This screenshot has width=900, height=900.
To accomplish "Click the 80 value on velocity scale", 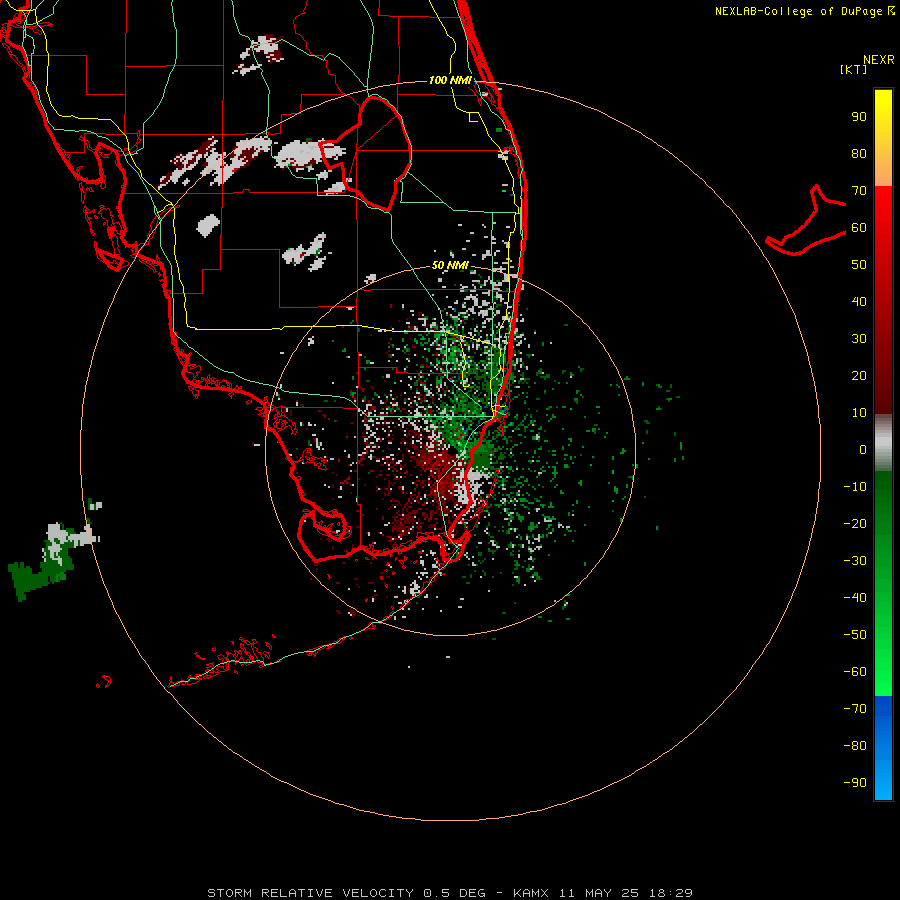I will [859, 153].
